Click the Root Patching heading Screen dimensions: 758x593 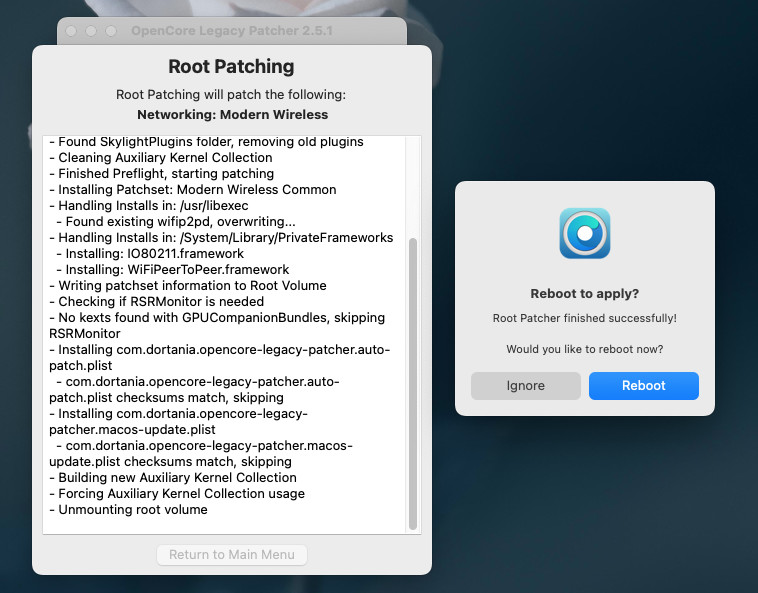click(231, 66)
